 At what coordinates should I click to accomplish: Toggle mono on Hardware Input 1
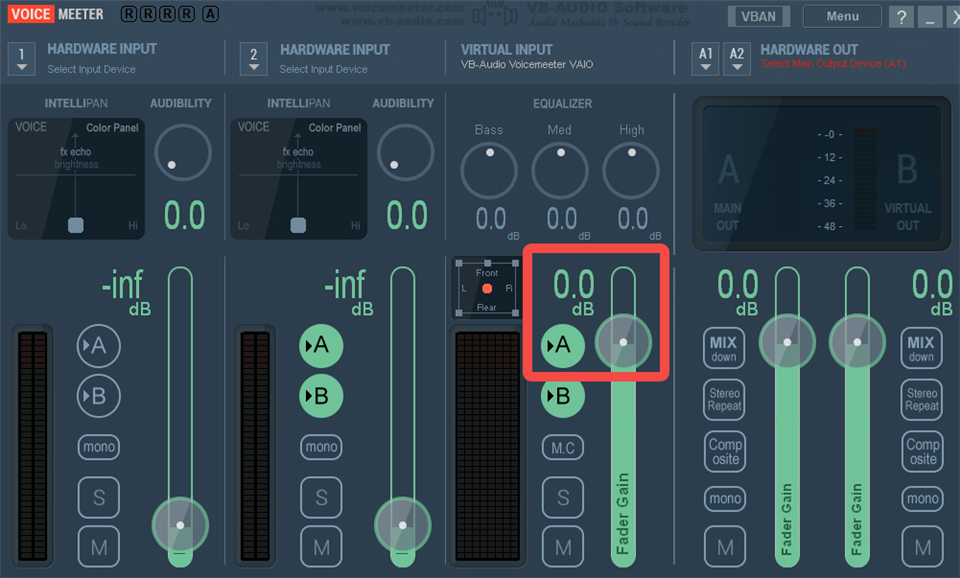point(99,447)
